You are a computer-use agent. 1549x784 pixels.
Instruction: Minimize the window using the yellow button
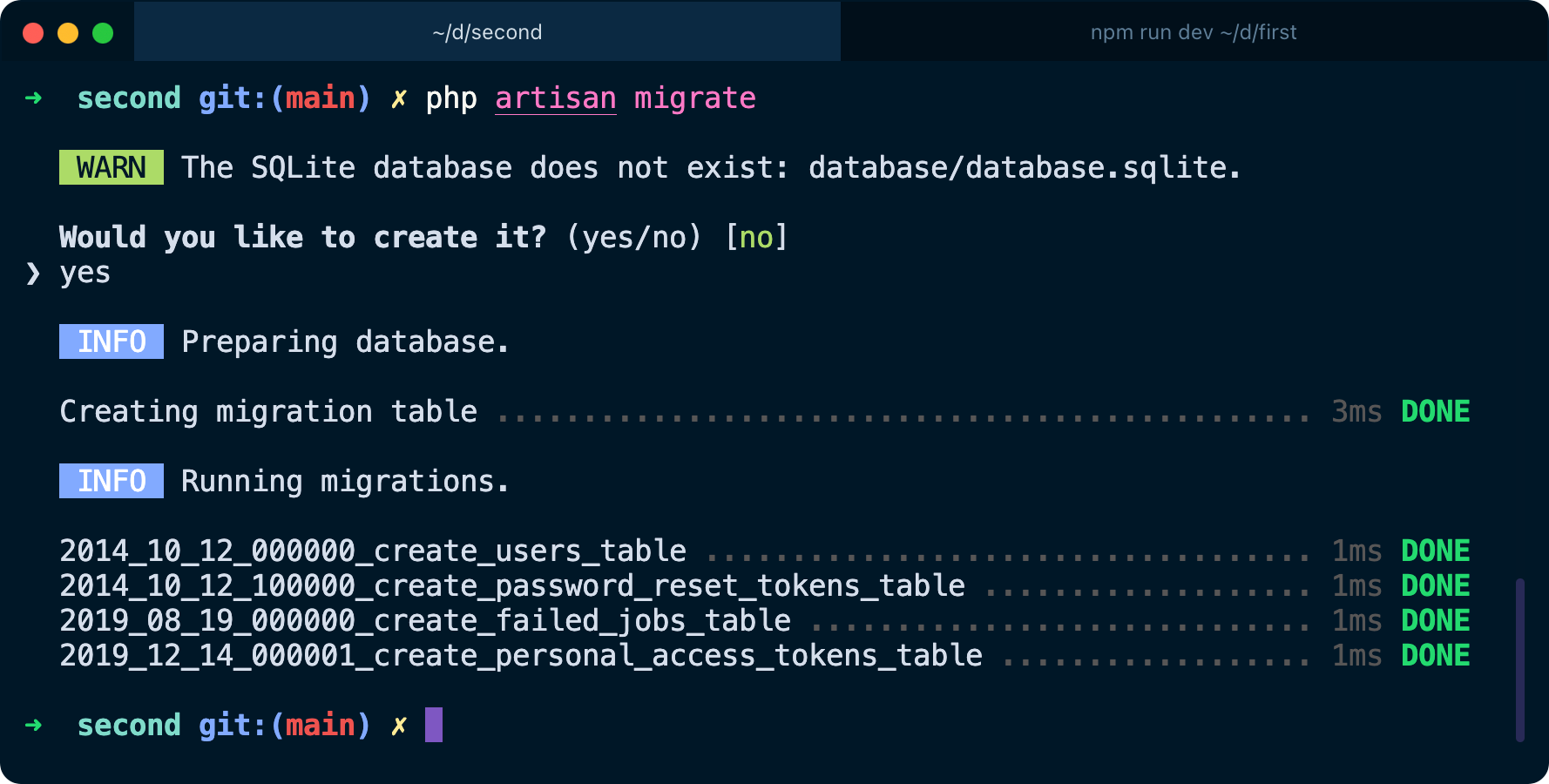[x=68, y=33]
